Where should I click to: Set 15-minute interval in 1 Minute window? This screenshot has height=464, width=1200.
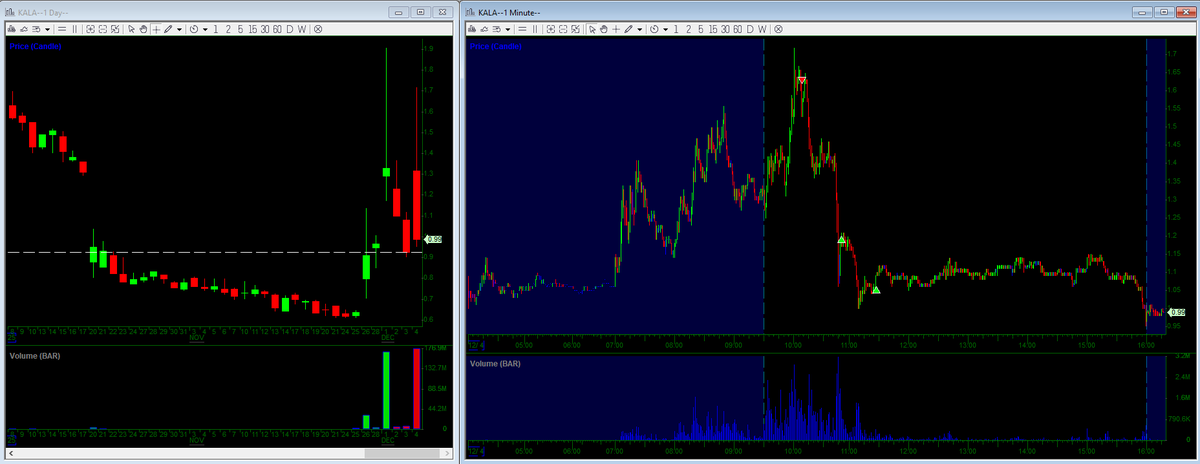(x=713, y=29)
